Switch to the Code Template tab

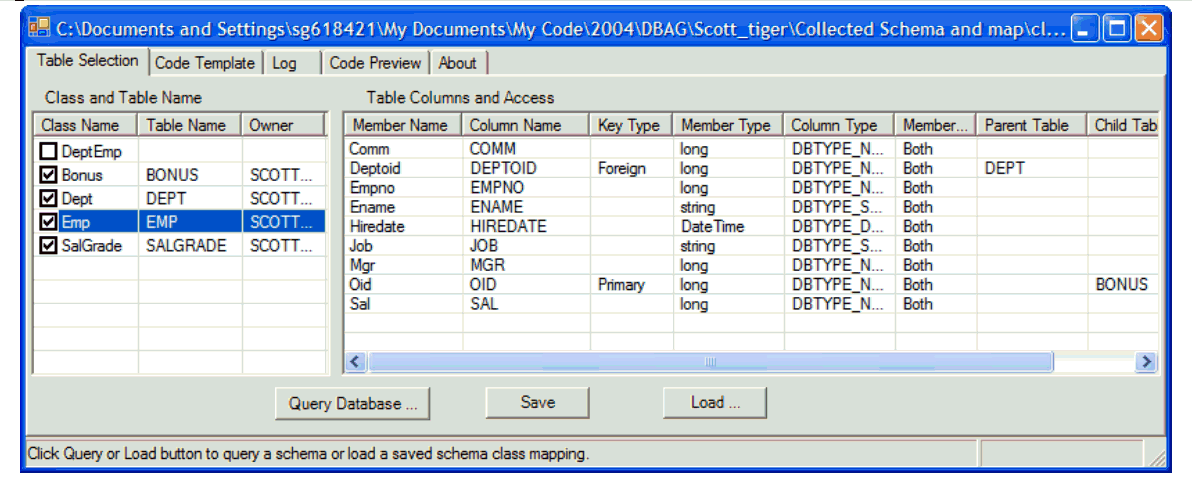[205, 63]
